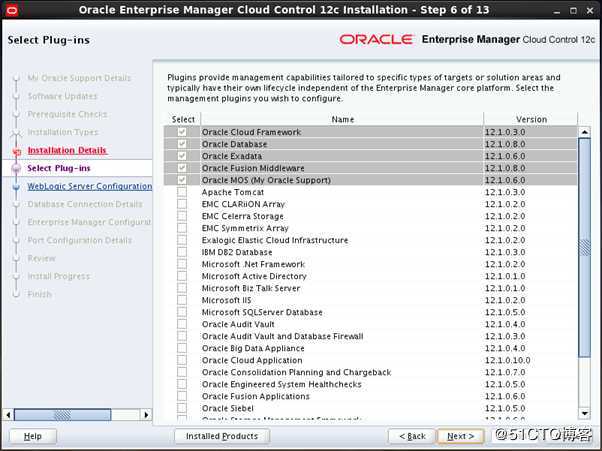The width and height of the screenshot is (602, 451).
Task: Click the step marker beside Installation Details
Action: coord(16,151)
